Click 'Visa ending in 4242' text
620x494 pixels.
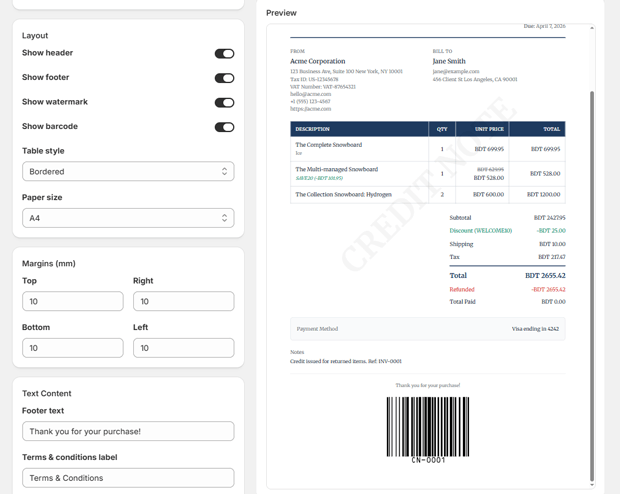(535, 329)
